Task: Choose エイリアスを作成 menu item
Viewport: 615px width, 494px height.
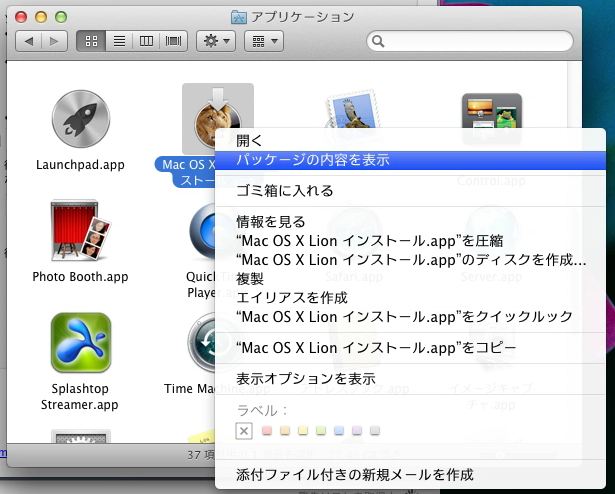Action: pos(410,297)
